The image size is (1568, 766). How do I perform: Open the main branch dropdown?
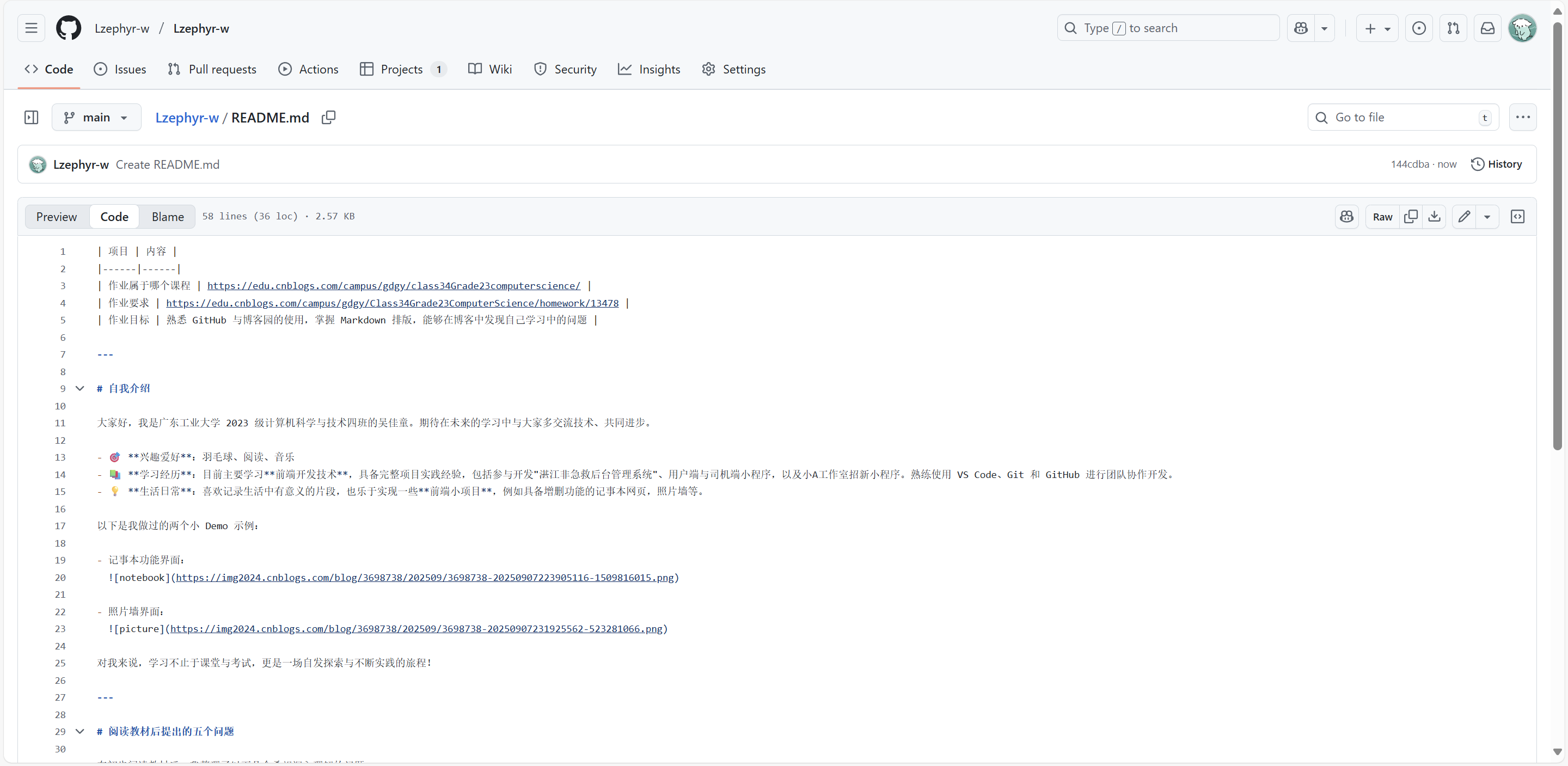tap(96, 118)
